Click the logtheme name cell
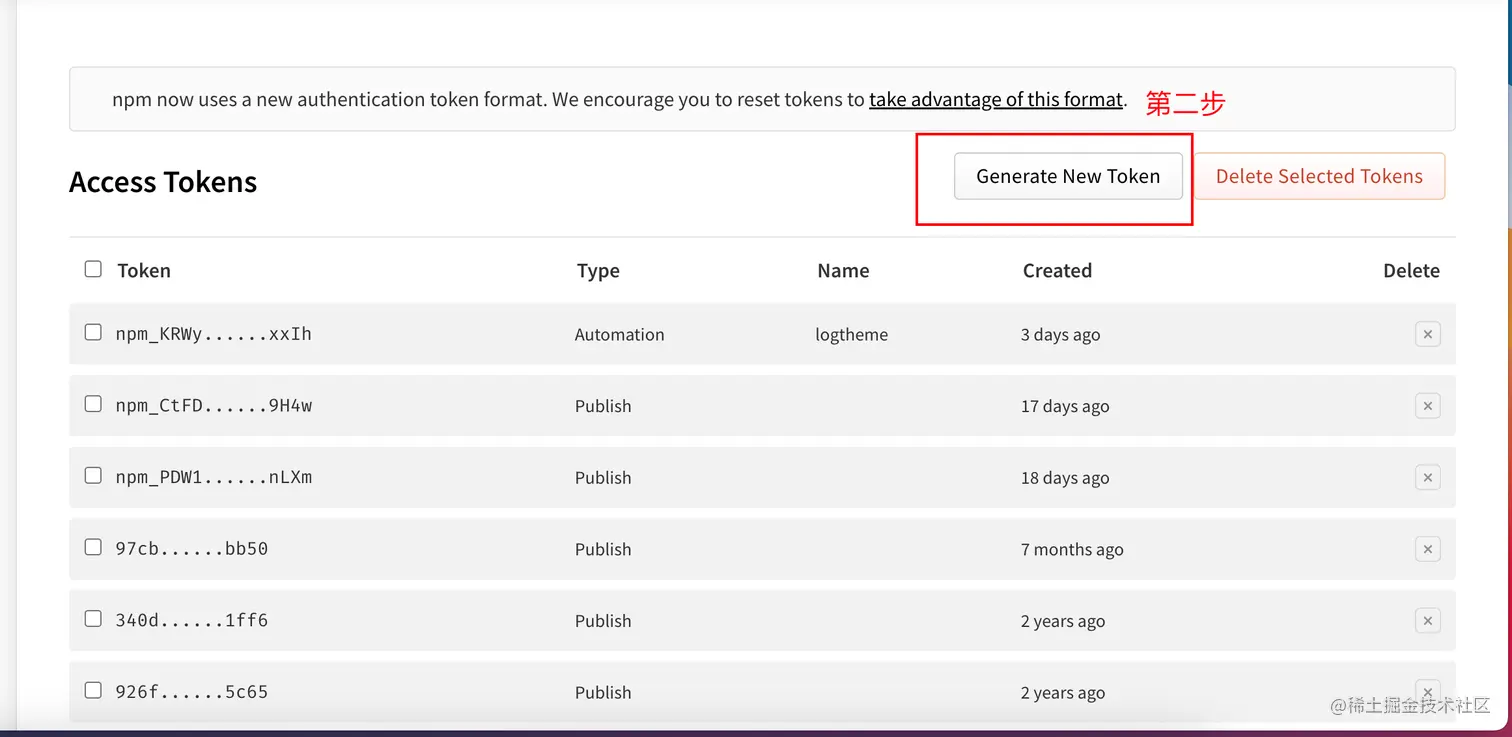Image resolution: width=1512 pixels, height=737 pixels. tap(851, 335)
